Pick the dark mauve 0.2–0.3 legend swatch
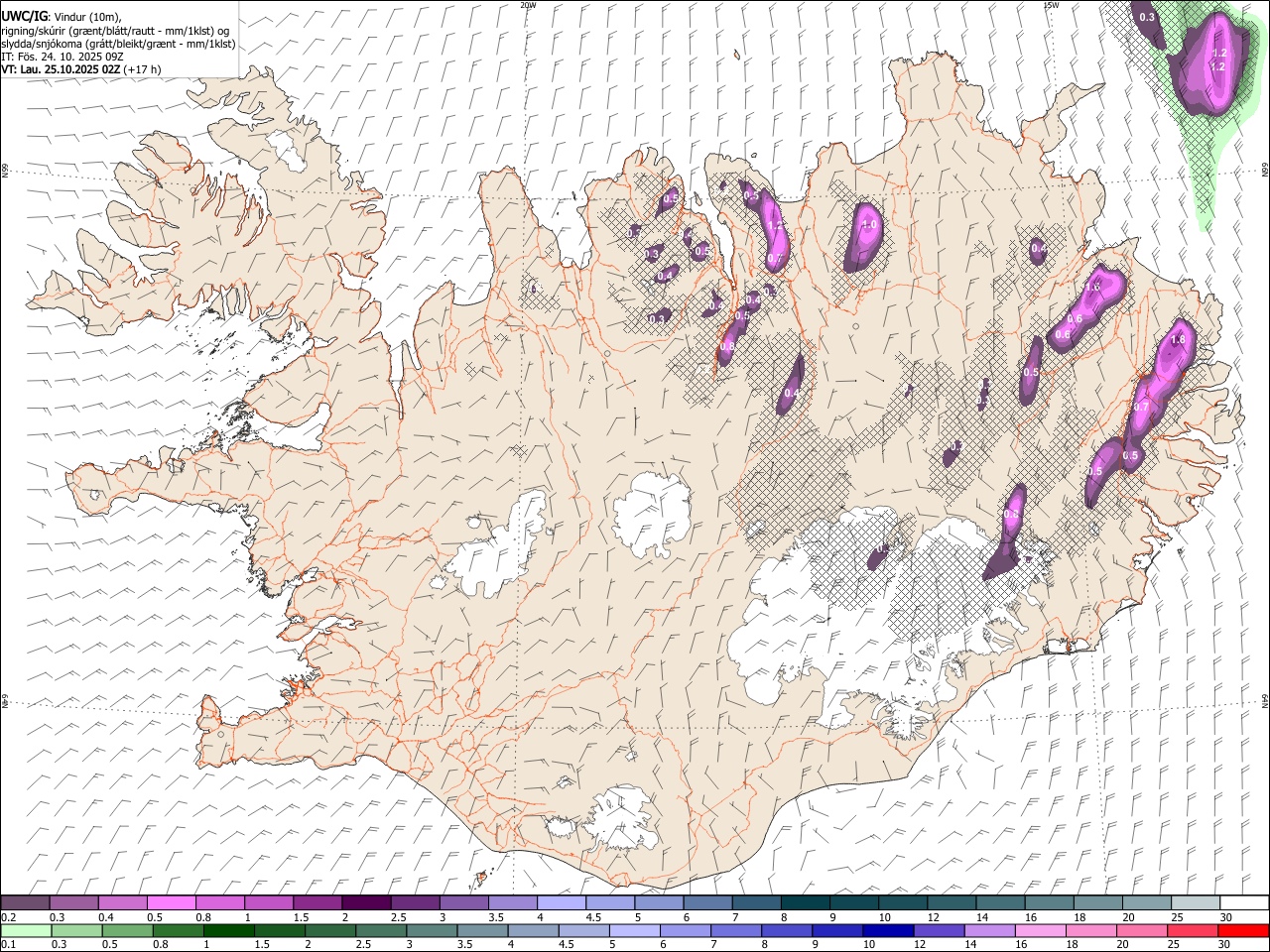 25,902
